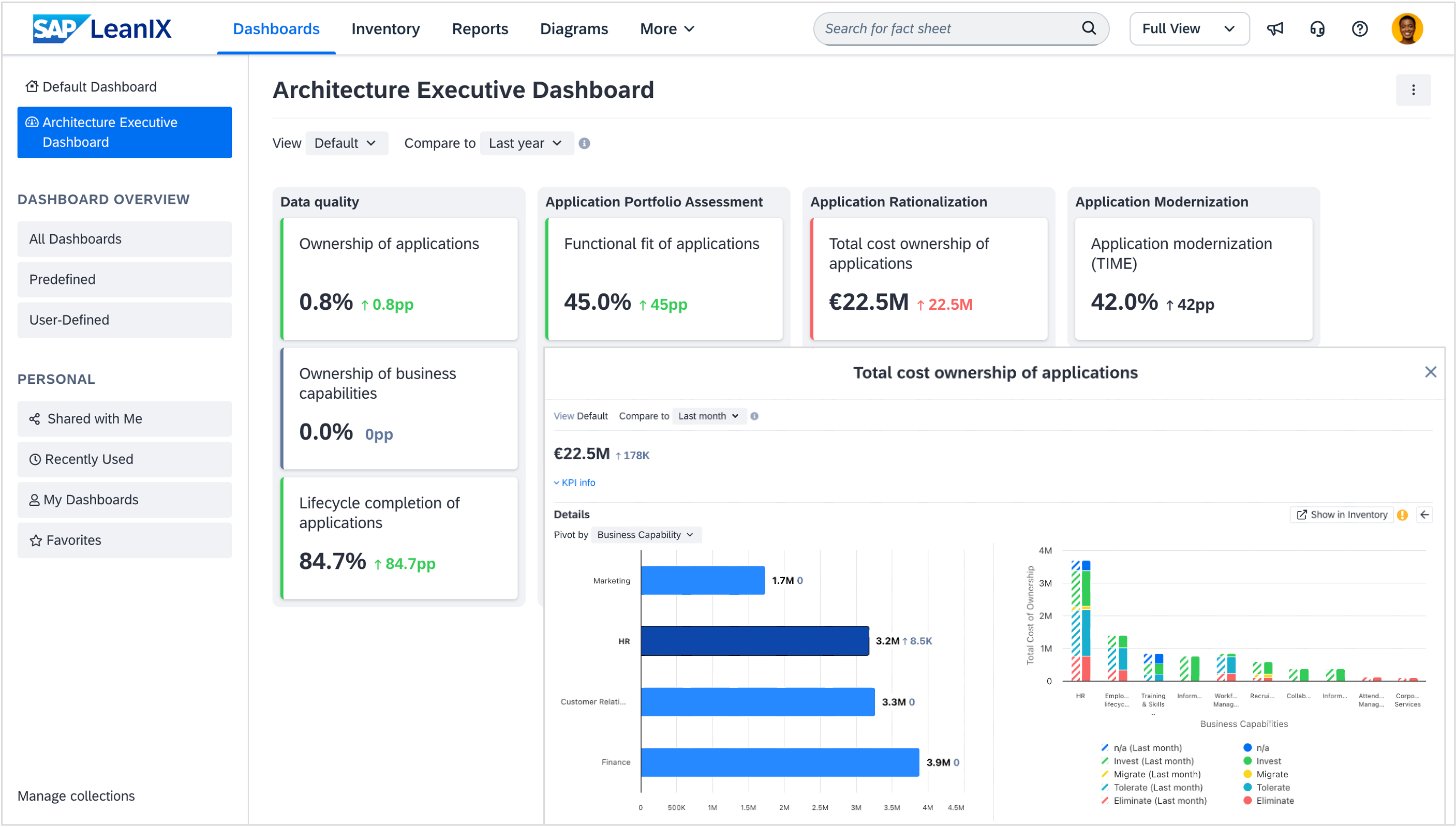Open support via the headset icon

1317,29
